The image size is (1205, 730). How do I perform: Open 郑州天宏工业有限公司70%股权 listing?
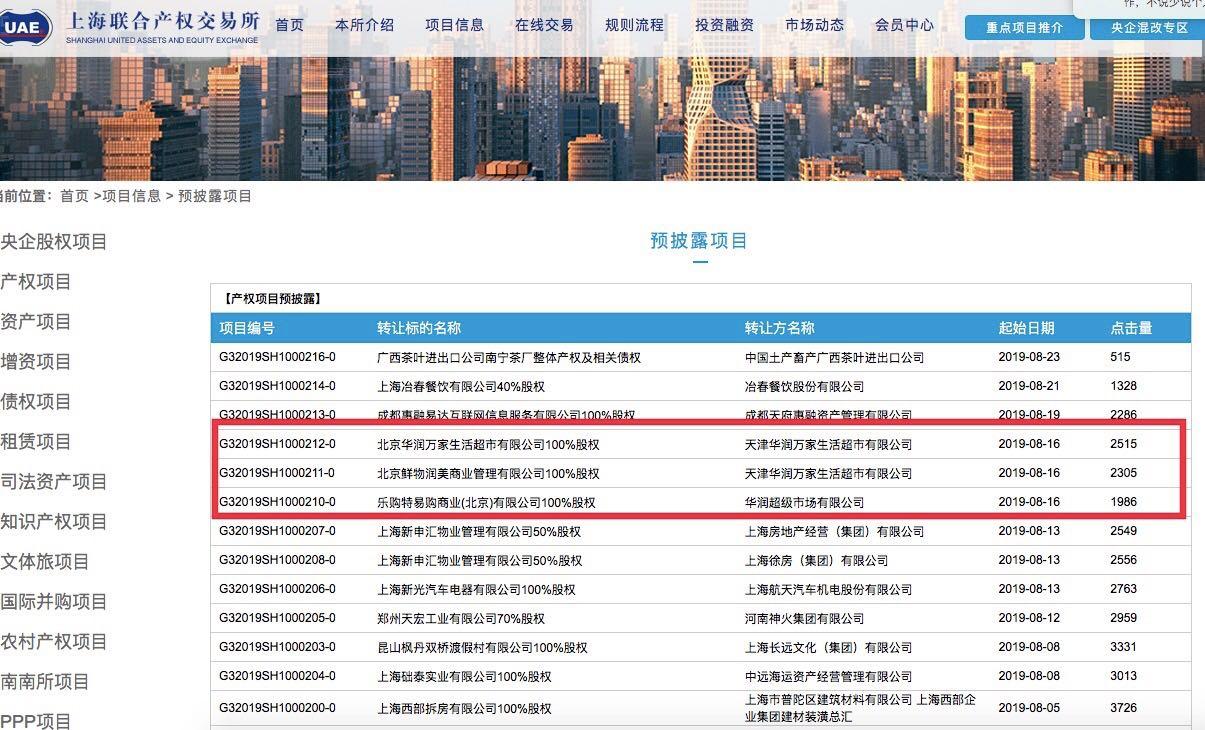coord(461,618)
